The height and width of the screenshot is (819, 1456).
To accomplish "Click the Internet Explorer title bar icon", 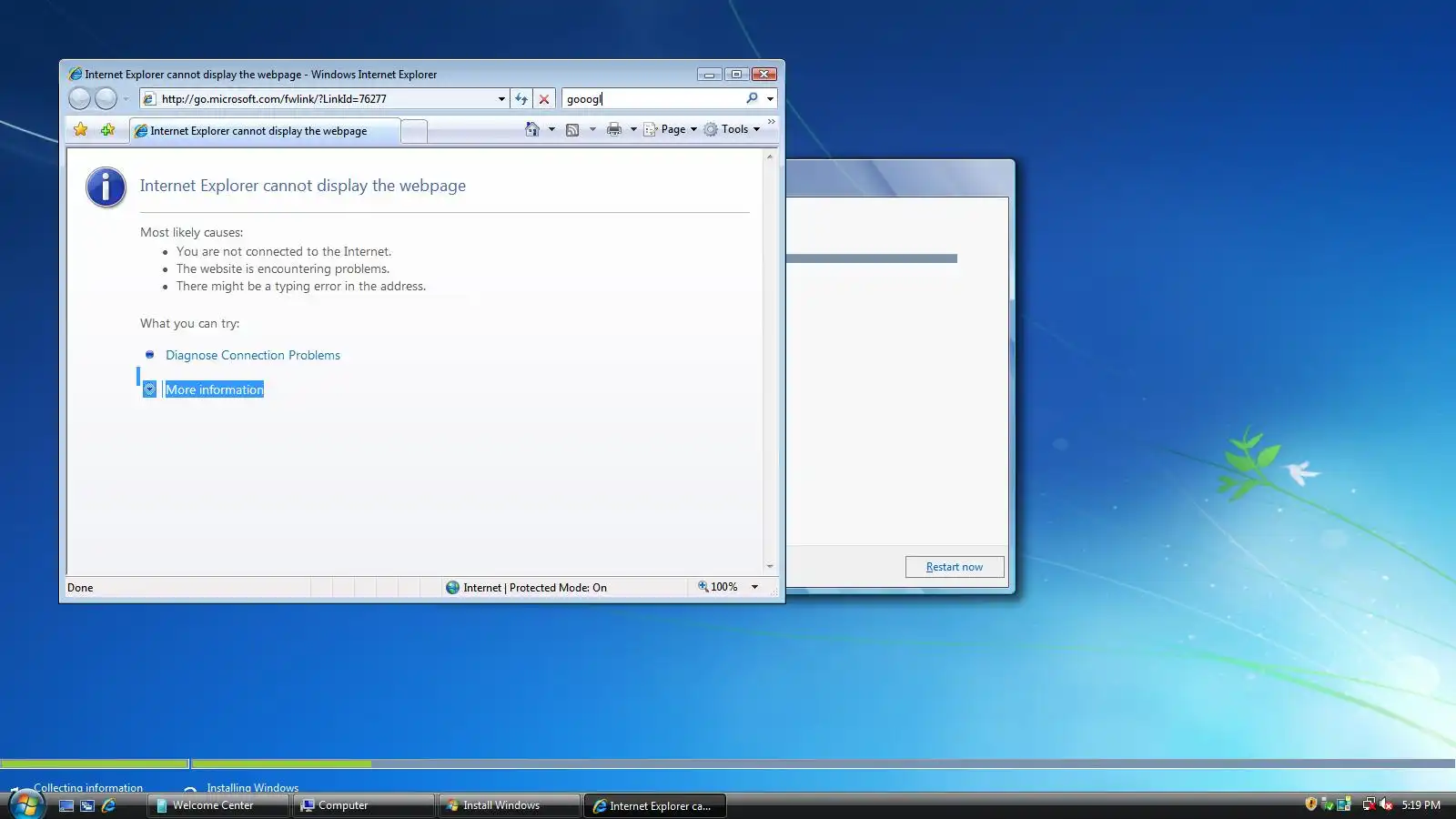I will [x=76, y=74].
